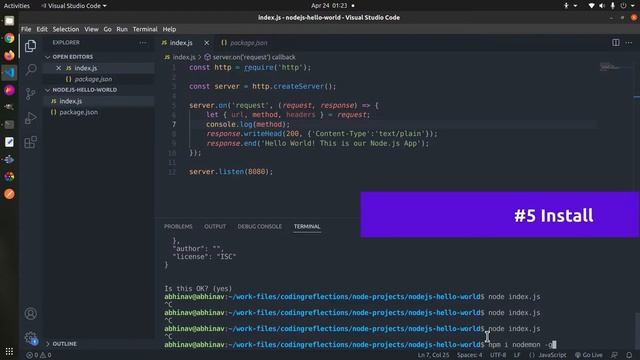
Task: Switch to the Problems panel tab
Action: point(178,227)
